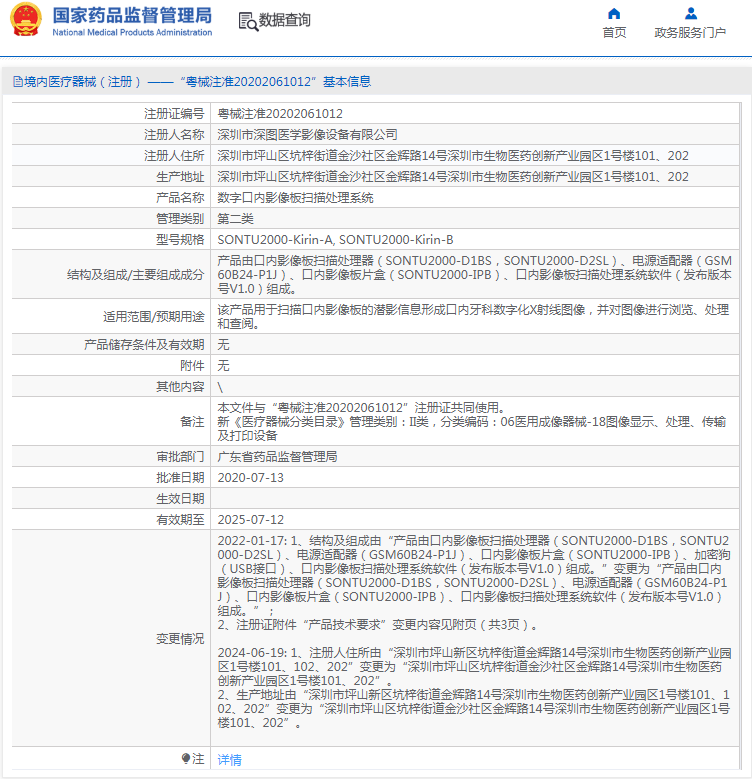Click the 第二类 management class value
Screen dimensions: 752x779
tap(235, 219)
